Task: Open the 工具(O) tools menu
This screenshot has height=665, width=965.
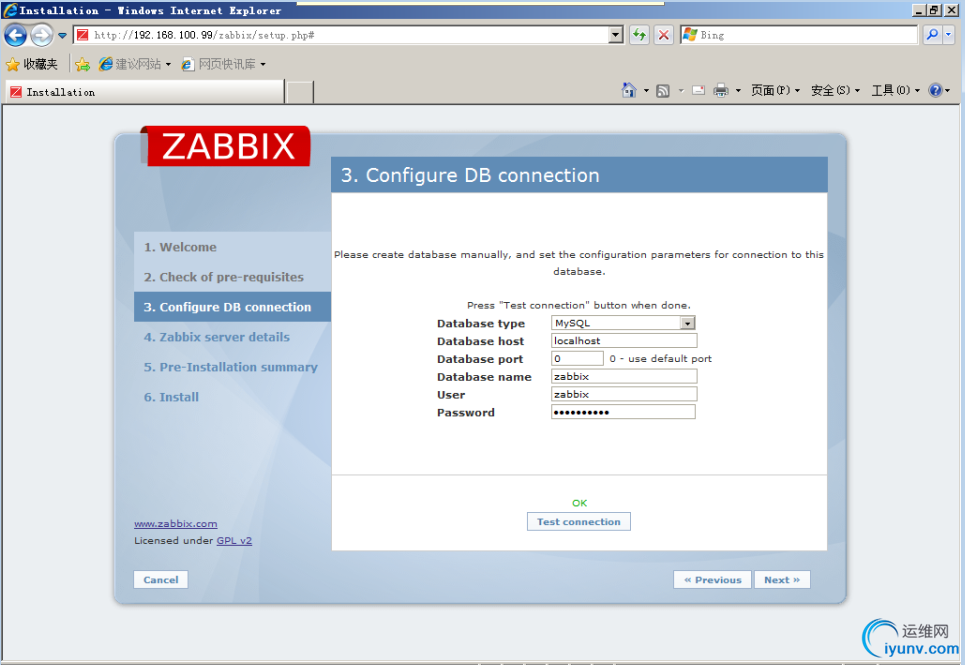Action: (x=895, y=90)
